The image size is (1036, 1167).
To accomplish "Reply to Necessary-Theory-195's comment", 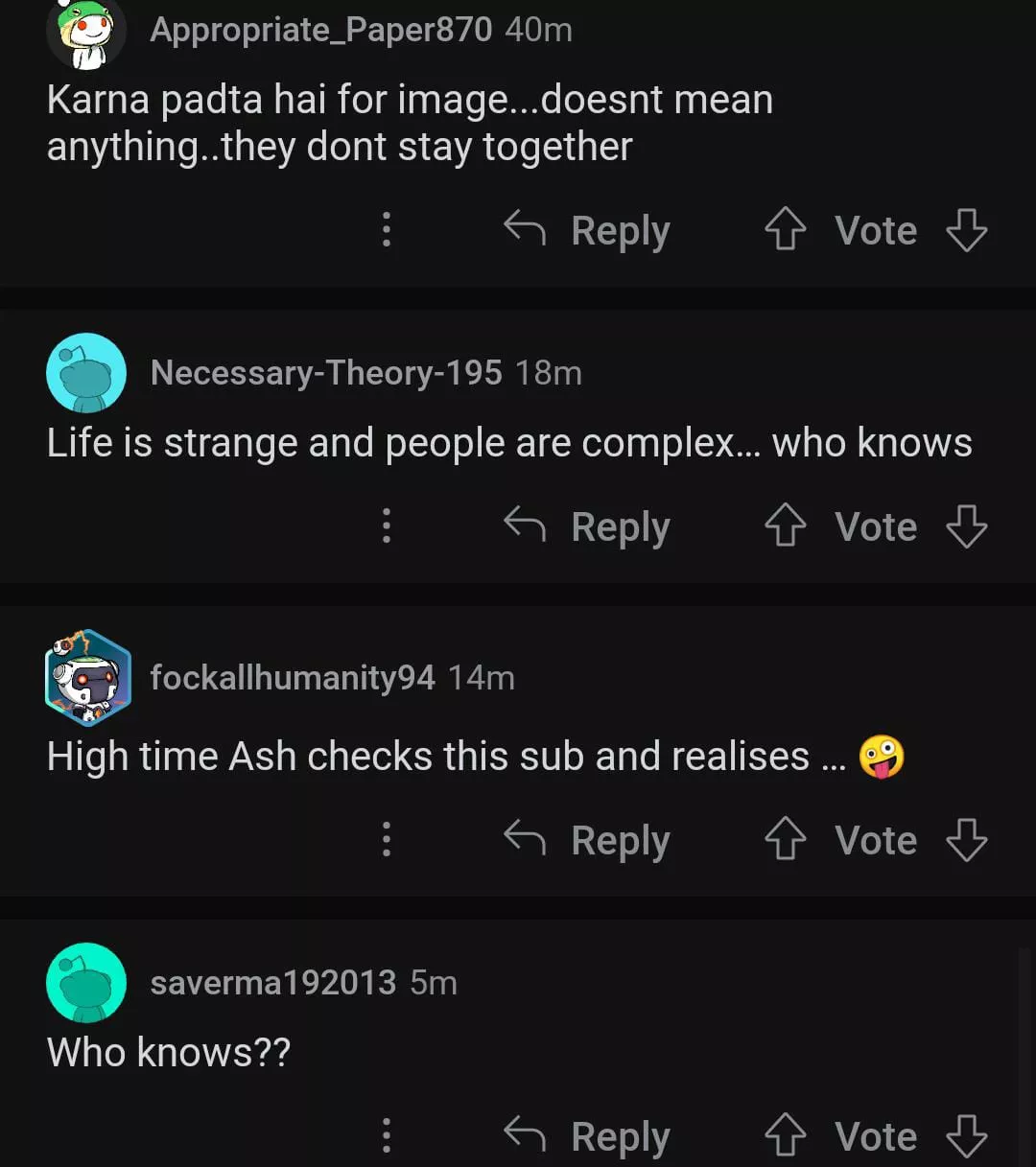I will 587,526.
